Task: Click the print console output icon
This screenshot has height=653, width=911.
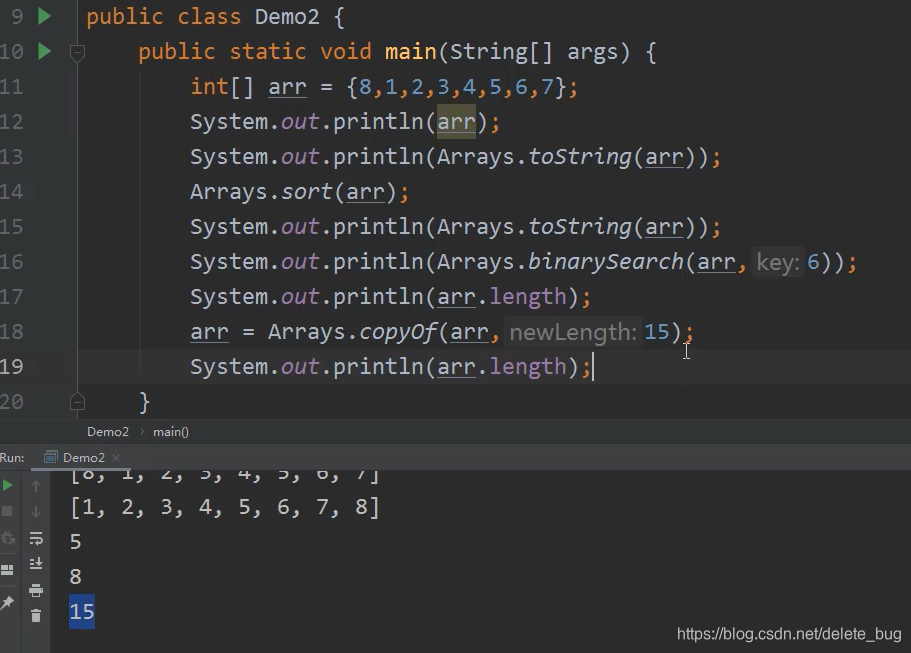Action: [x=36, y=590]
